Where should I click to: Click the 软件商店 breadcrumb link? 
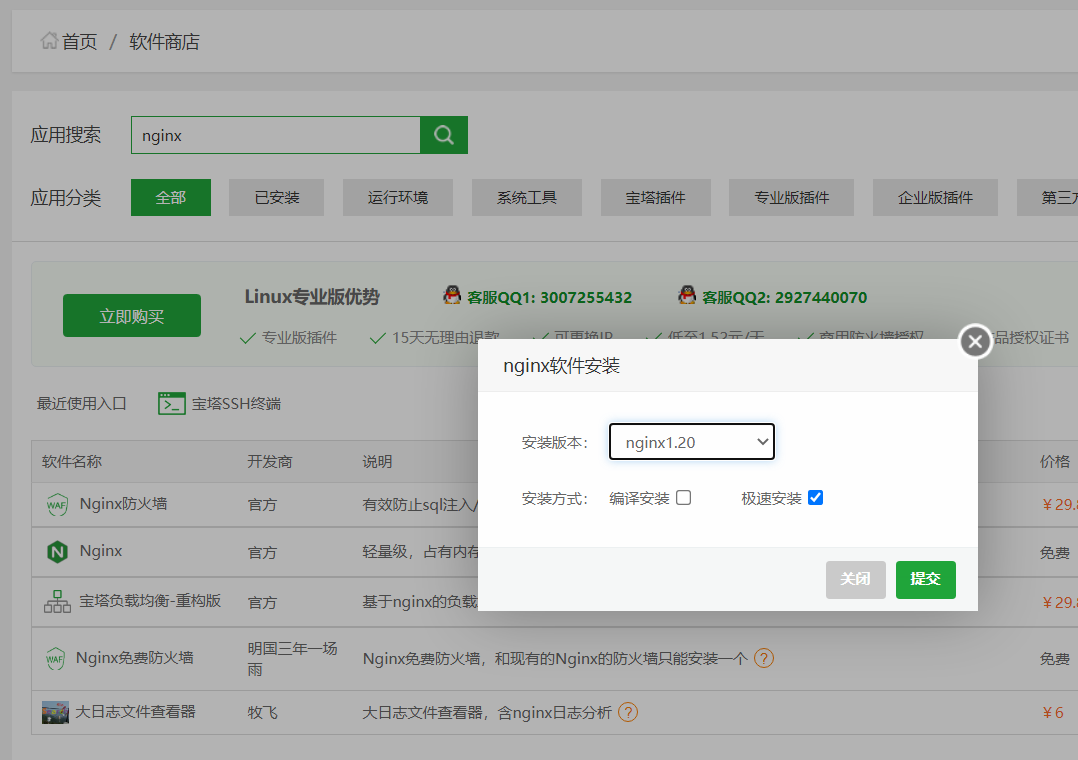[164, 42]
